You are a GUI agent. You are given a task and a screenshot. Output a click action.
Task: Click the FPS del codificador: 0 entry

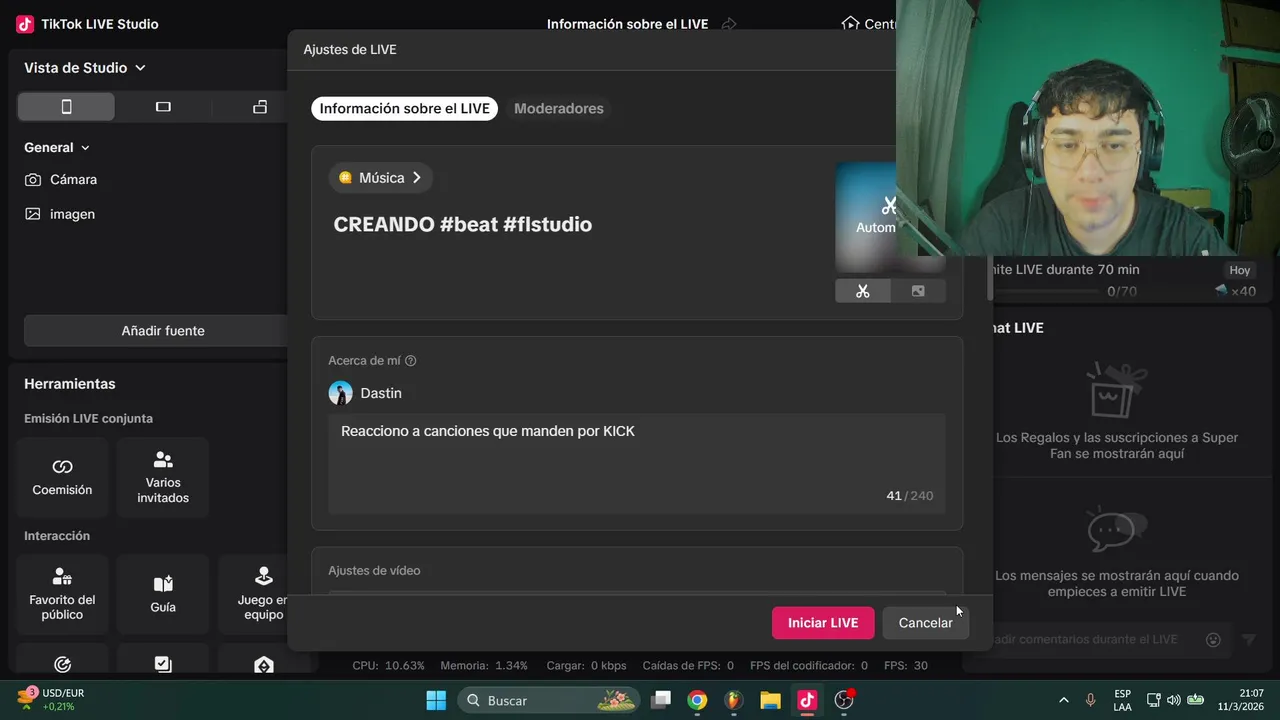pos(809,666)
